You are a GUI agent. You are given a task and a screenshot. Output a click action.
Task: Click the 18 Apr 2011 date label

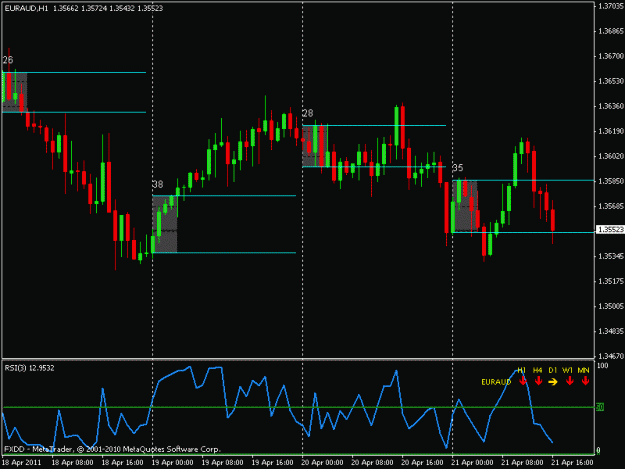[x=21, y=463]
